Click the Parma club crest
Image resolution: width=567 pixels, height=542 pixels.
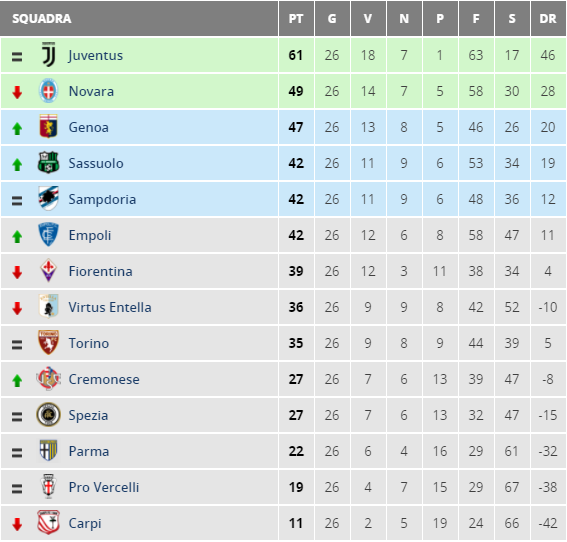click(x=48, y=450)
